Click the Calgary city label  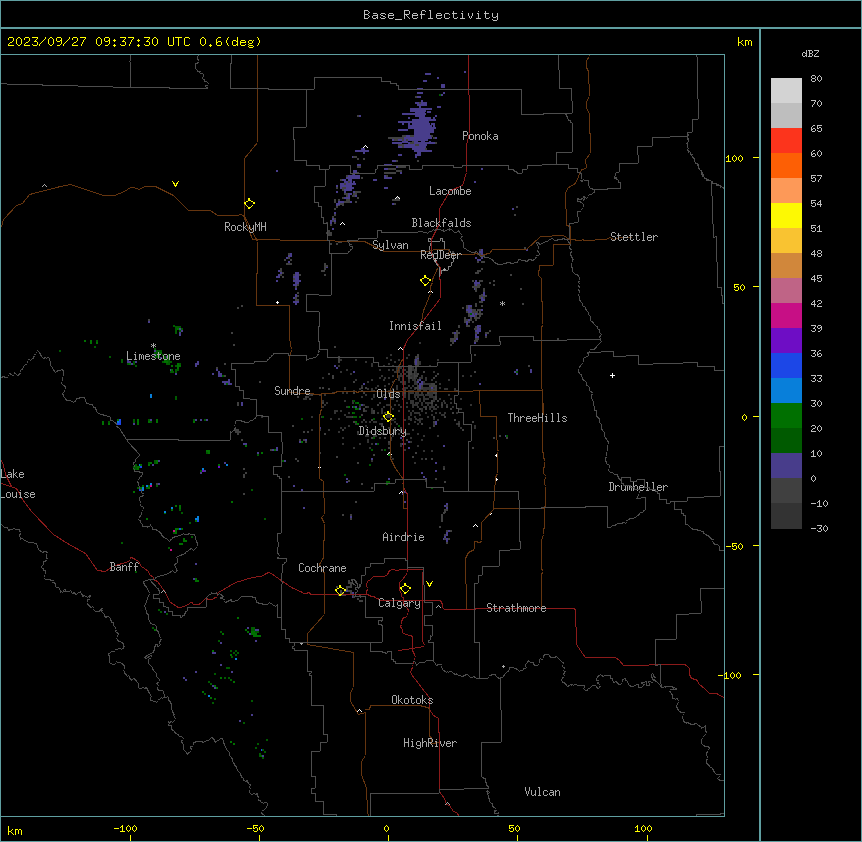pos(399,603)
